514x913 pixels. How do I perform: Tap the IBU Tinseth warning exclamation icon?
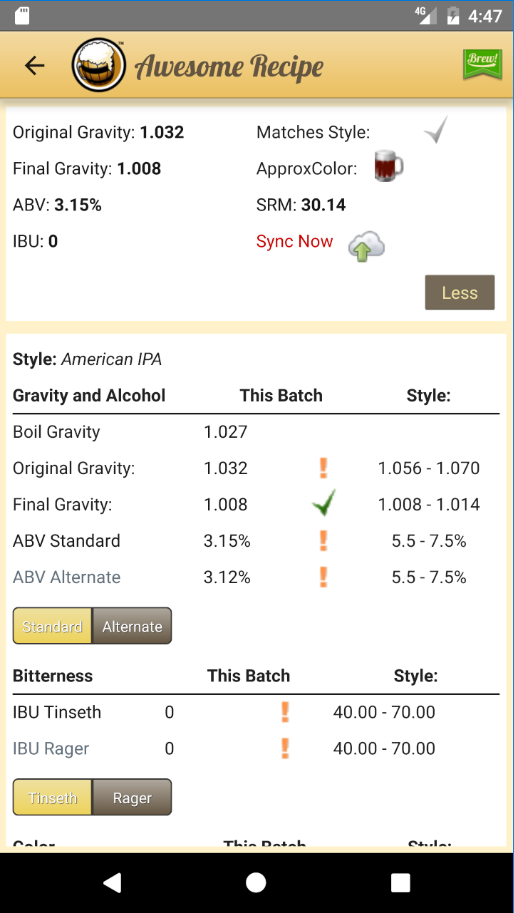[x=285, y=712]
